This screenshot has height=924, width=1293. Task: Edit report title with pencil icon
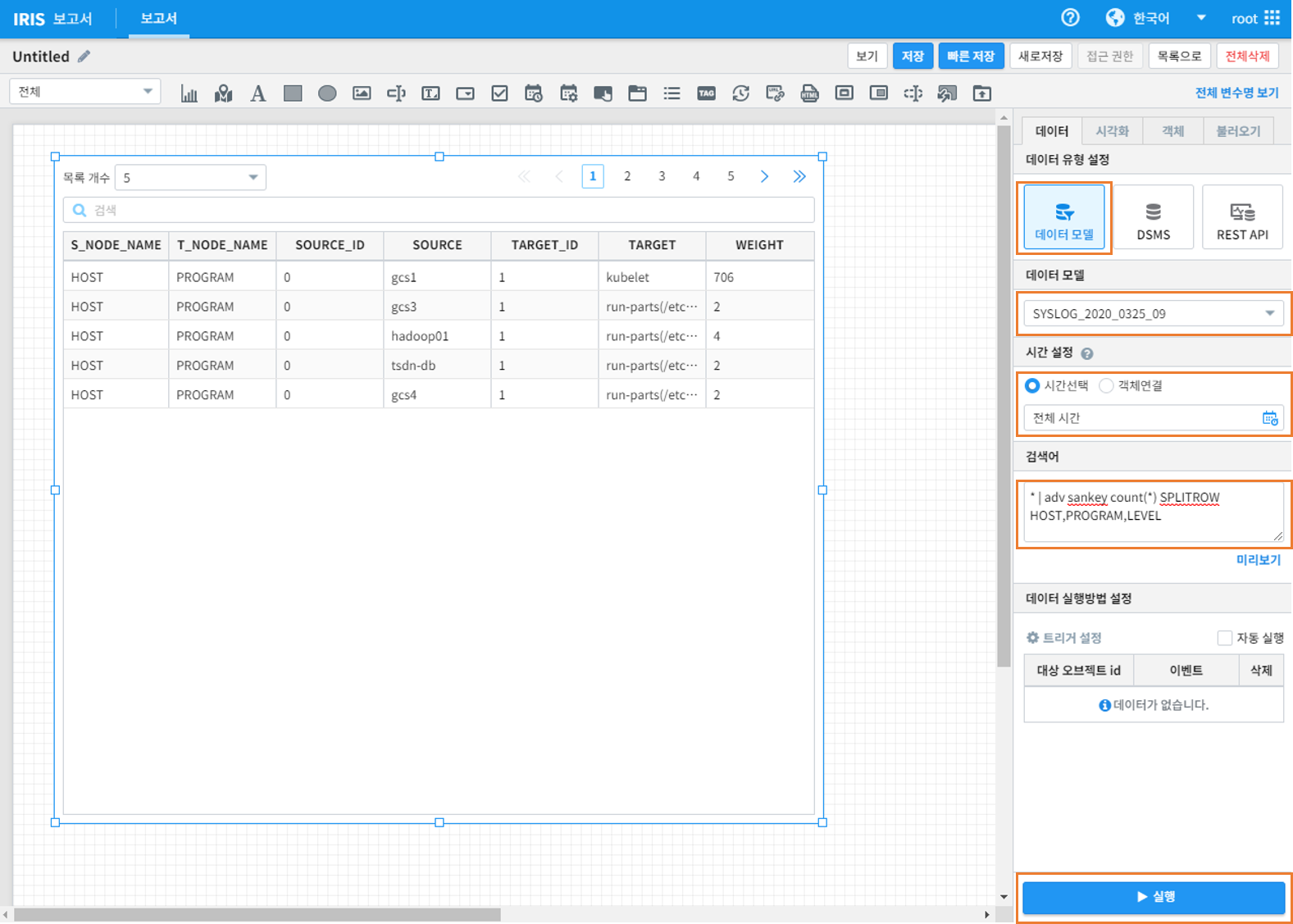(x=84, y=57)
